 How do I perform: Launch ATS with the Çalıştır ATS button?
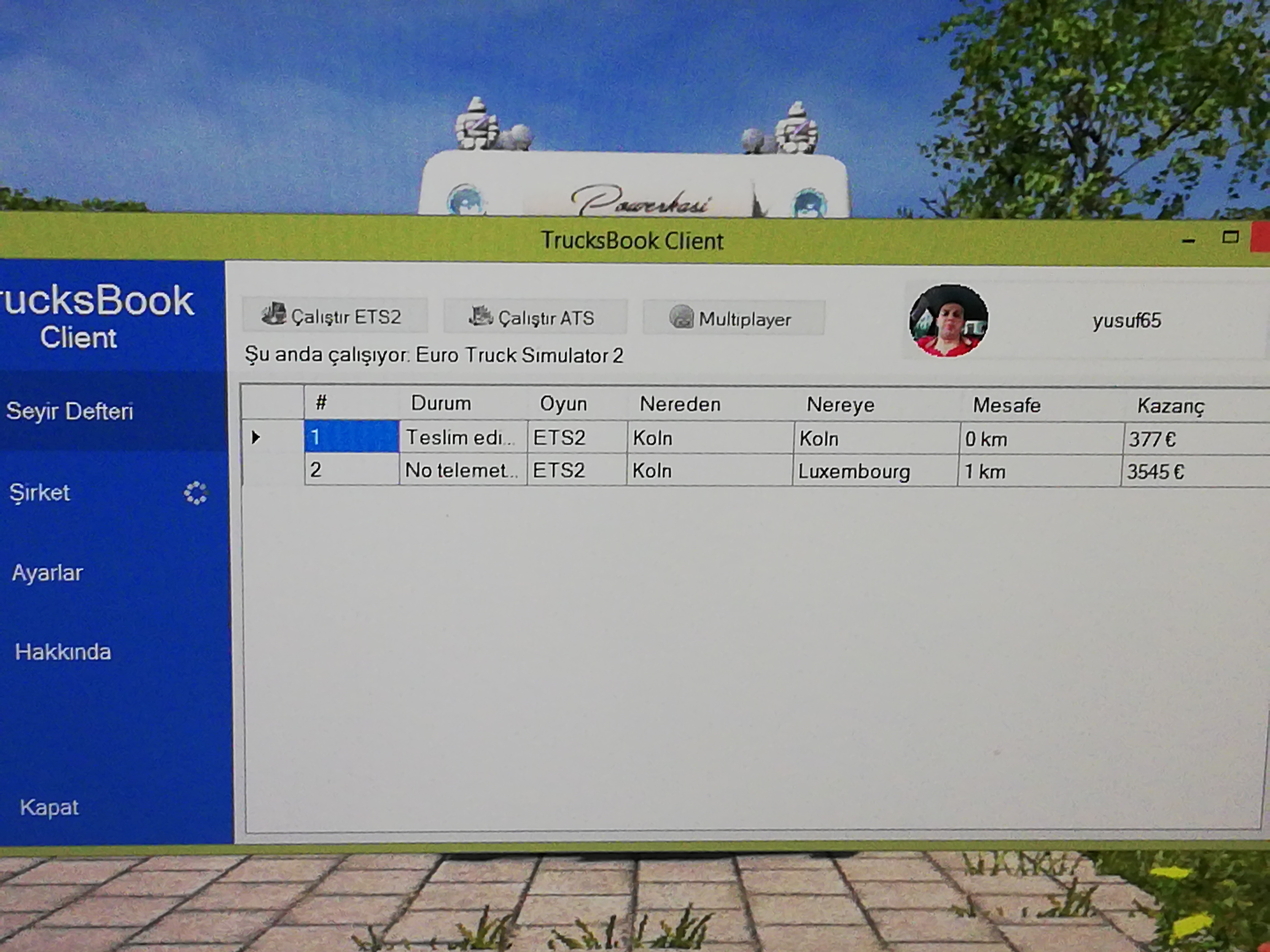pos(535,316)
